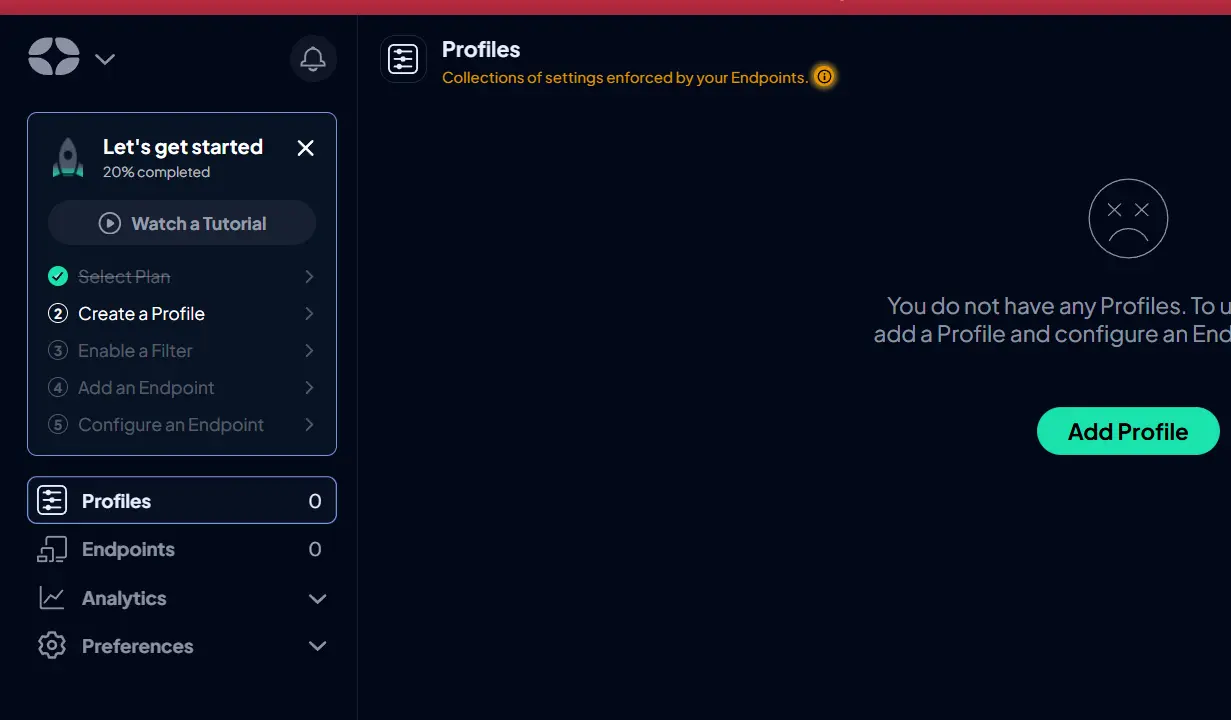Expand the Analytics menu chevron
Viewport: 1231px width, 720px height.
(x=317, y=599)
